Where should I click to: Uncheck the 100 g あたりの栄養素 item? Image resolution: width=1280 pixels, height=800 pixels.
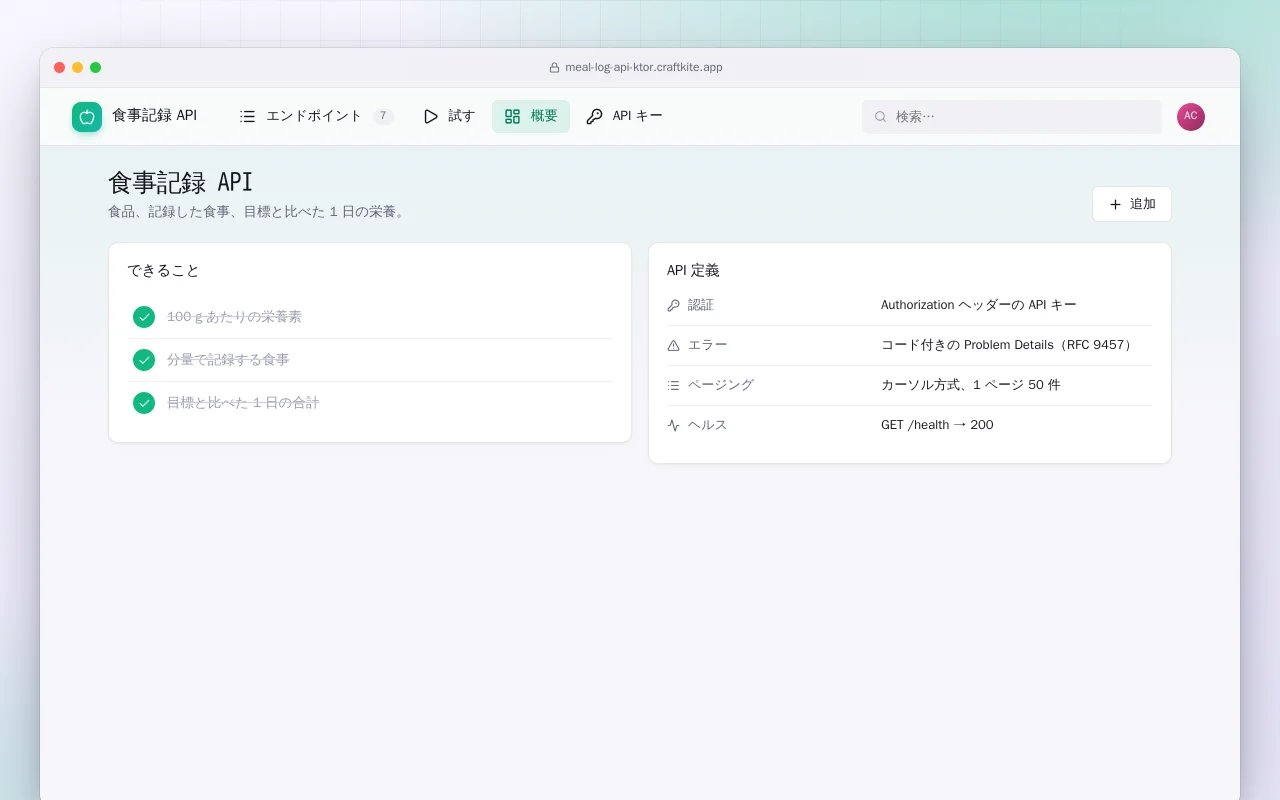pyautogui.click(x=144, y=317)
